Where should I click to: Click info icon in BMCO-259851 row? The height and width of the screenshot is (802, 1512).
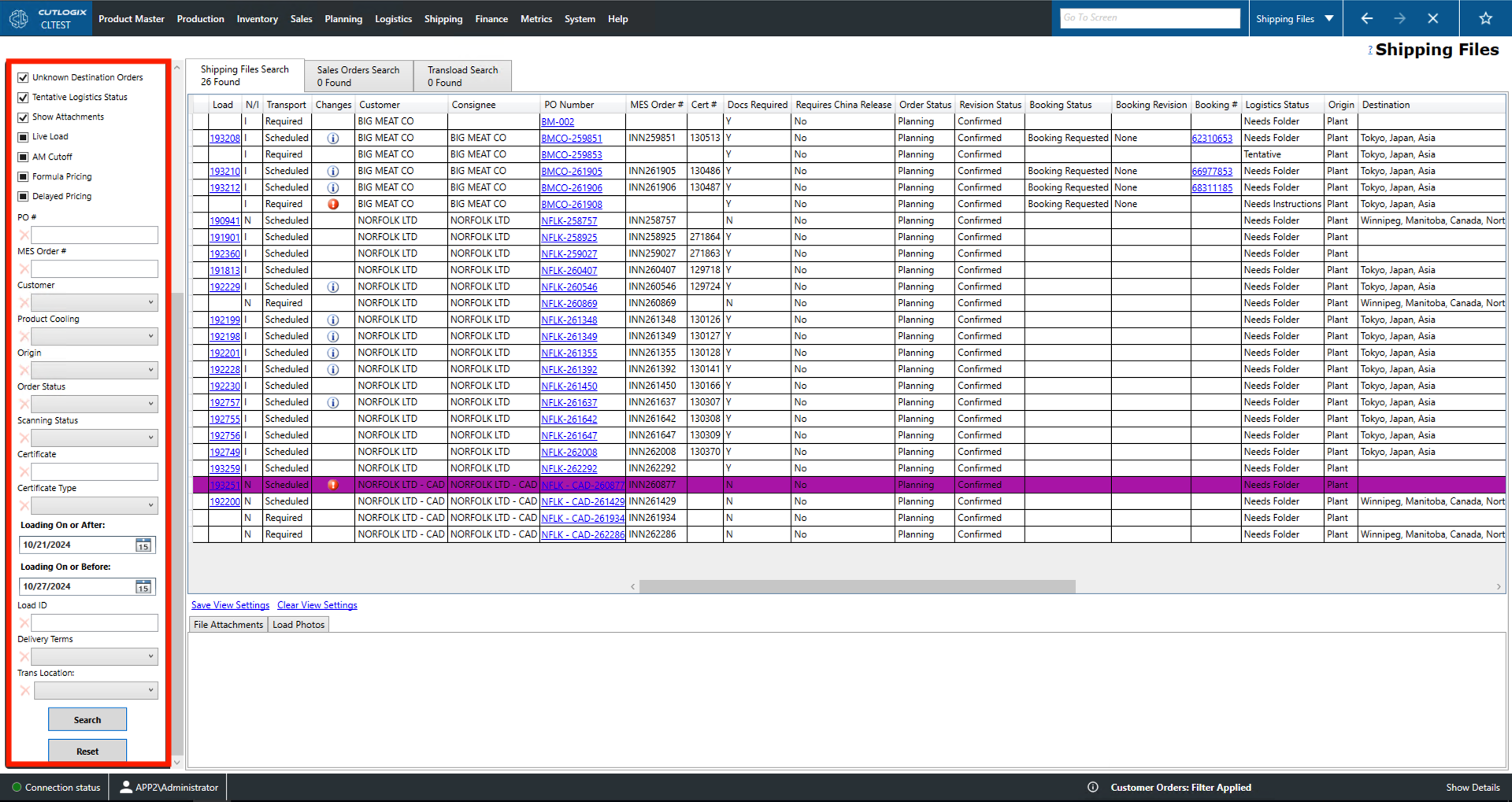coord(333,139)
